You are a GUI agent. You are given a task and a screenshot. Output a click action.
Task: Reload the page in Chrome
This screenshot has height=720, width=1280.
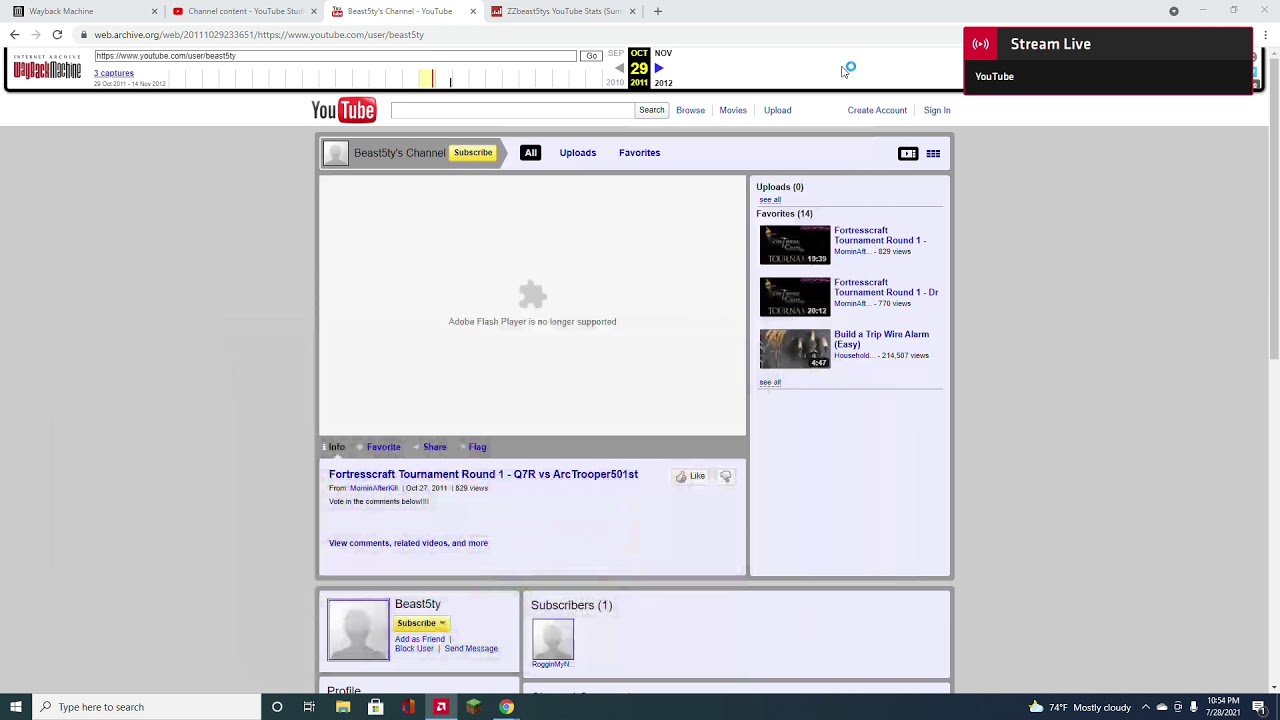[57, 34]
